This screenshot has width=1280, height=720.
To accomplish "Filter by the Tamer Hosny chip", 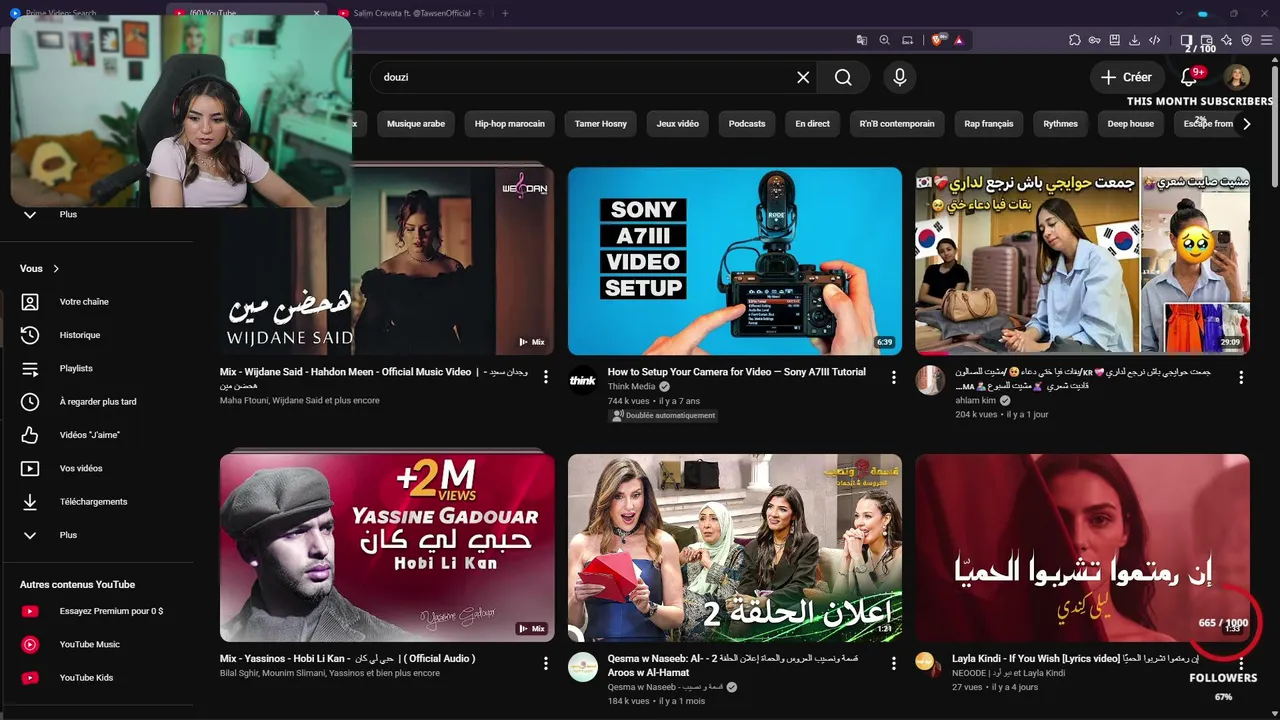I will pyautogui.click(x=601, y=124).
